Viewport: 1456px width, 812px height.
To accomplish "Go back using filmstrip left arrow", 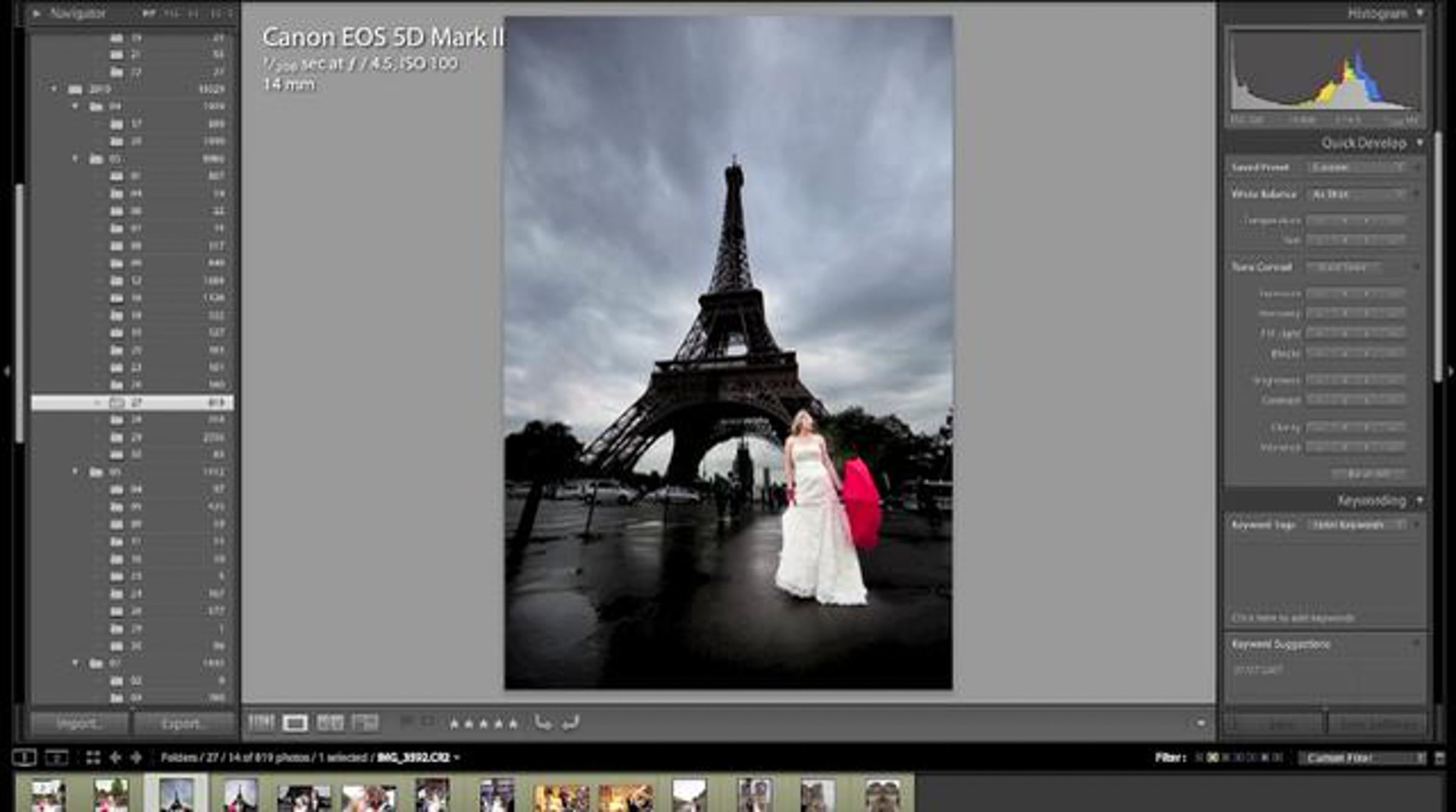I will tap(115, 757).
